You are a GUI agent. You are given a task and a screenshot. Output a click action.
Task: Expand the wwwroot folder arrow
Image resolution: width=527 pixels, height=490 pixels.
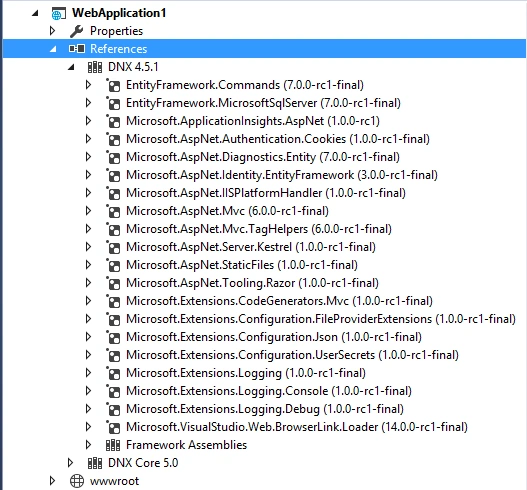[x=52, y=481]
